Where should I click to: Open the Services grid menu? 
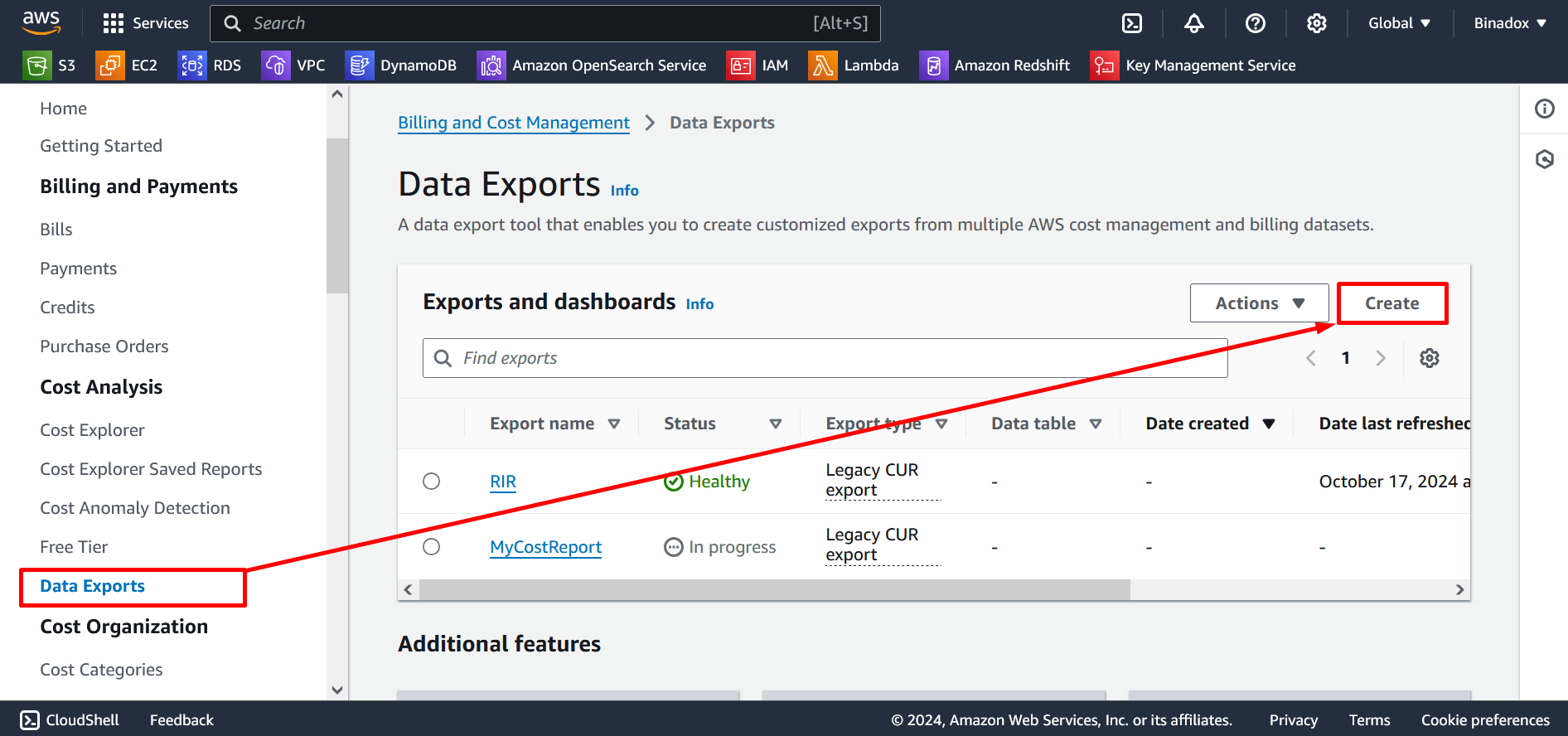(x=146, y=23)
